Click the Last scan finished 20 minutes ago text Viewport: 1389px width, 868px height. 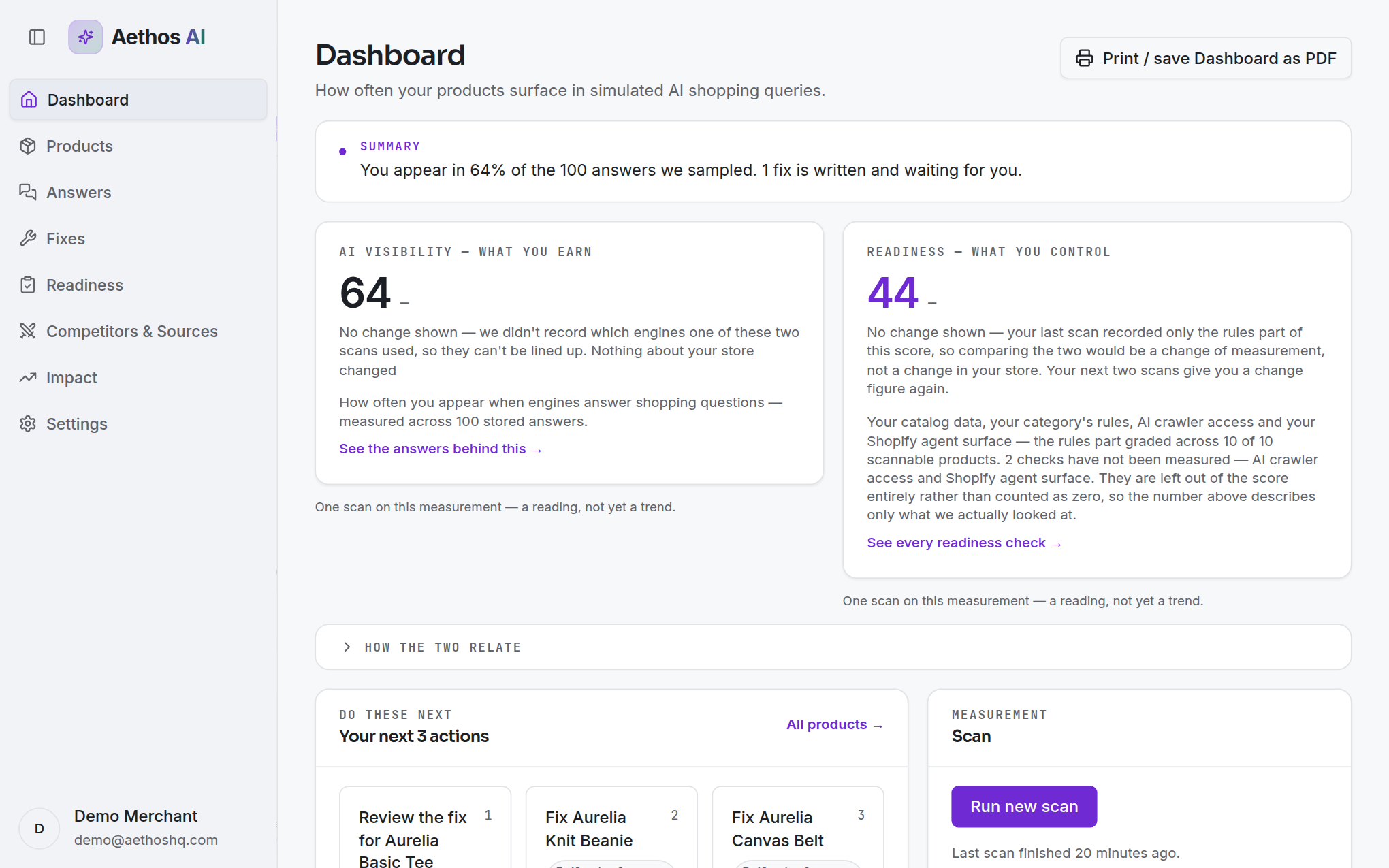coord(1066,854)
